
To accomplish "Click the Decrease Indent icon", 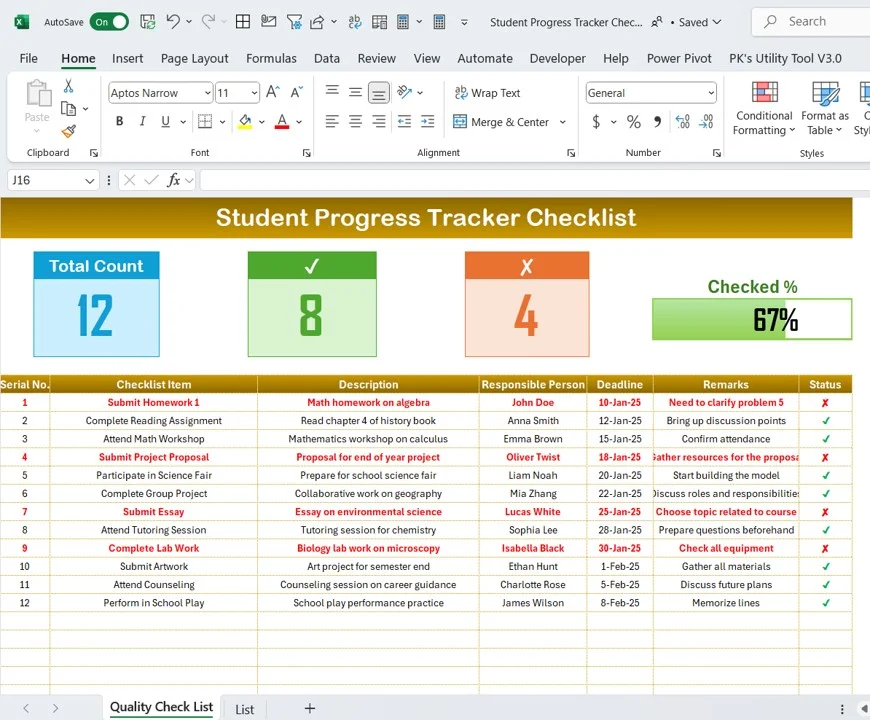I will click(x=404, y=121).
